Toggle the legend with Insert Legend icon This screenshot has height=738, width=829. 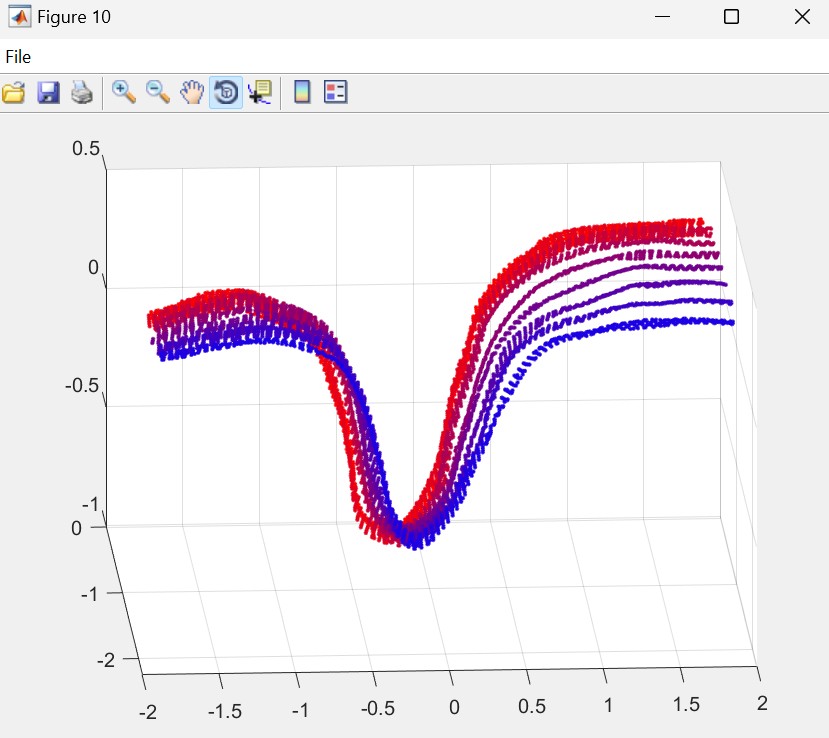[335, 93]
